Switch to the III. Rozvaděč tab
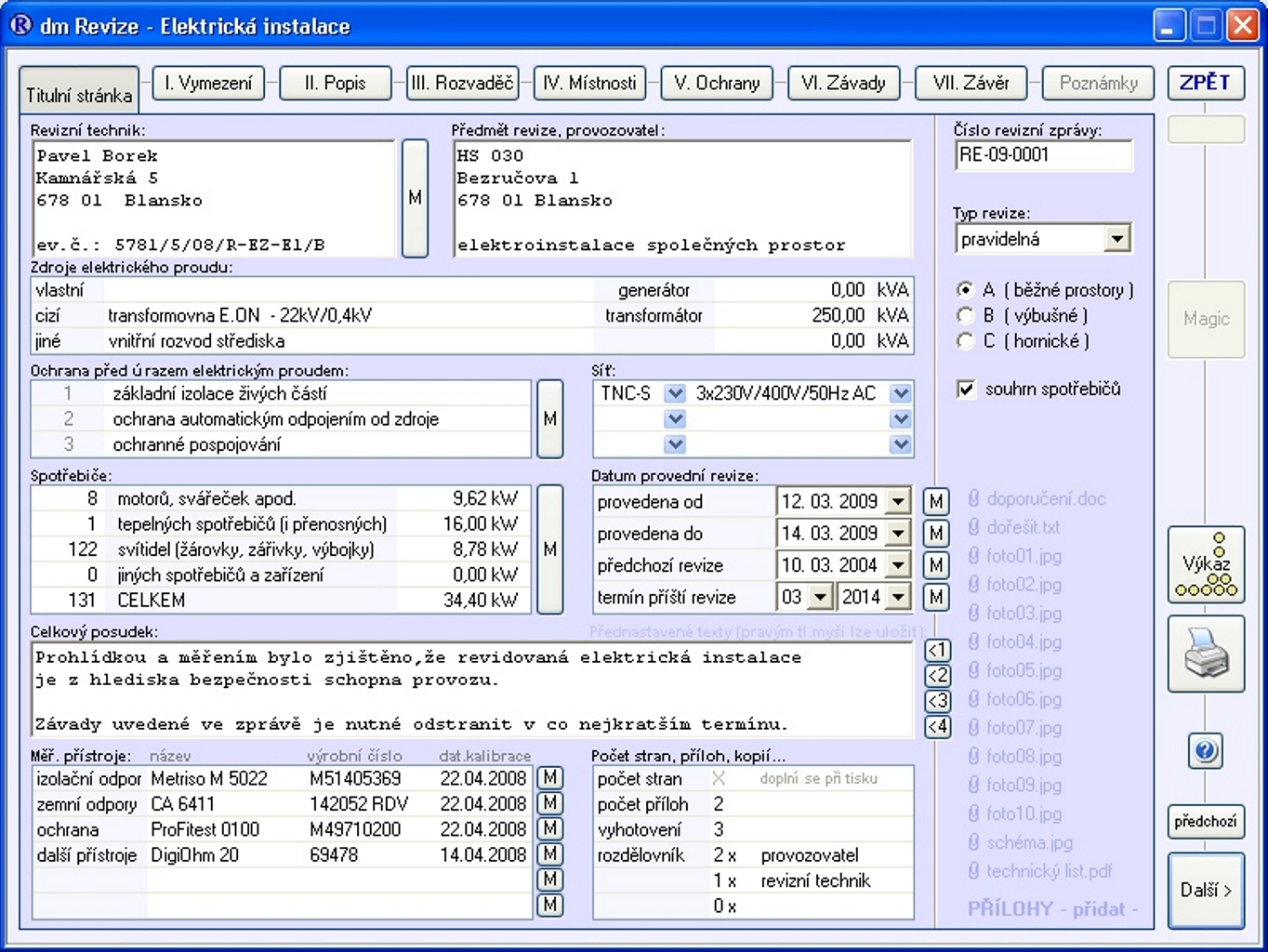Viewport: 1268px width, 952px height. click(x=462, y=84)
